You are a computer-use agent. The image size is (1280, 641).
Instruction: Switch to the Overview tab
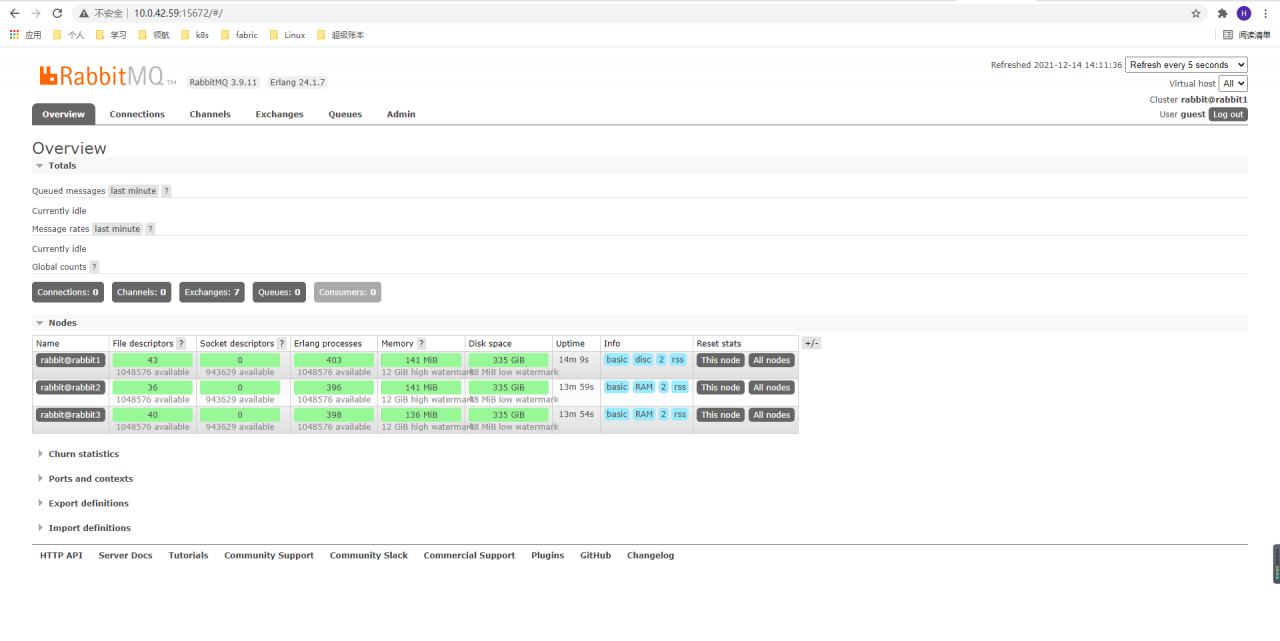pos(64,114)
